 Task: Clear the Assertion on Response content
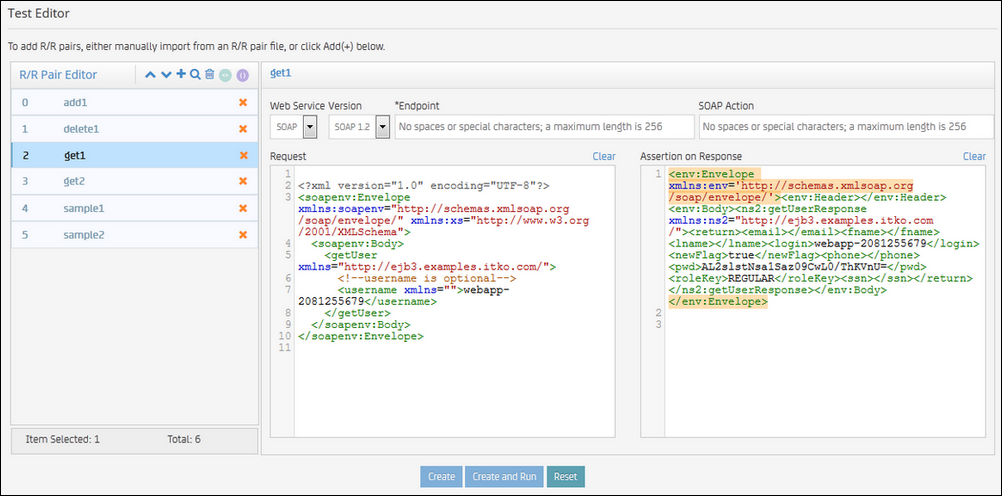[974, 157]
